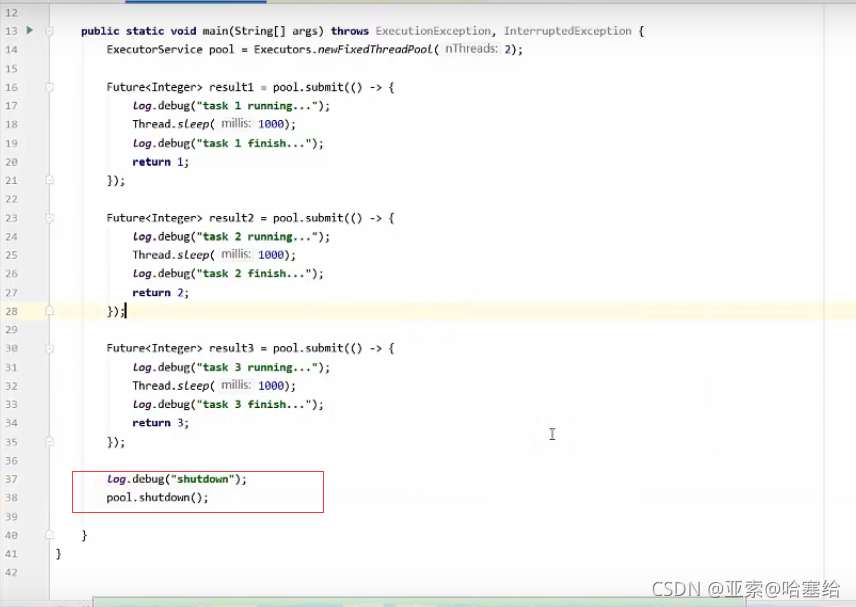
Task: Click Future<Integer> type on line 23
Action: point(154,218)
